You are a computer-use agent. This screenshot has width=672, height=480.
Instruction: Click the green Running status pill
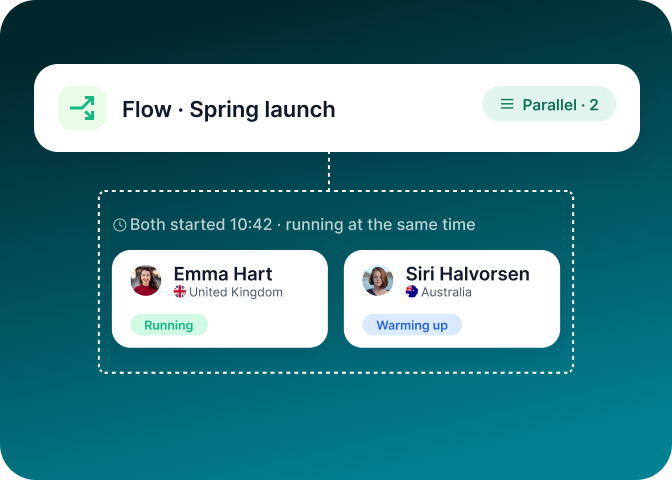click(169, 325)
